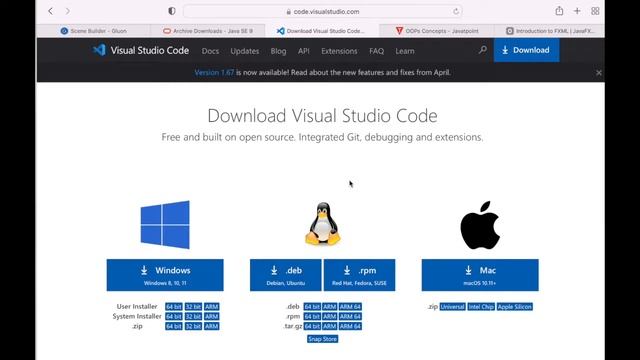
Task: Select Linux .tar.gz ARM
Action: (x=330, y=326)
